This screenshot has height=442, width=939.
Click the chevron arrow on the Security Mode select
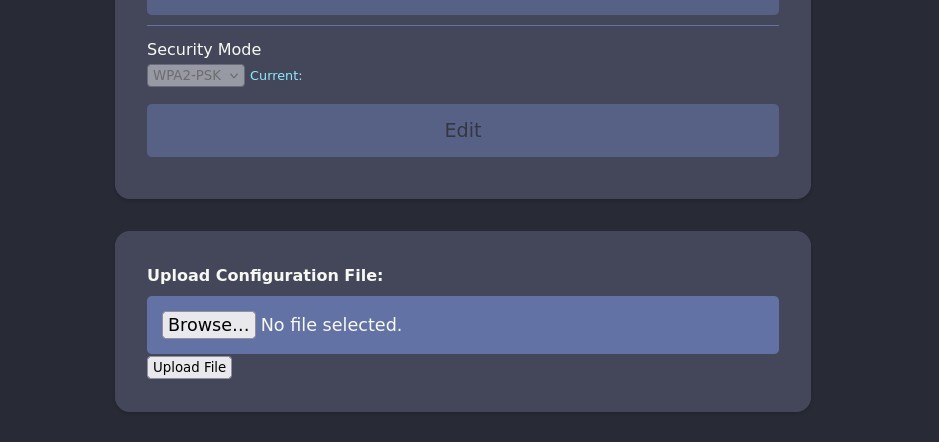(234, 76)
